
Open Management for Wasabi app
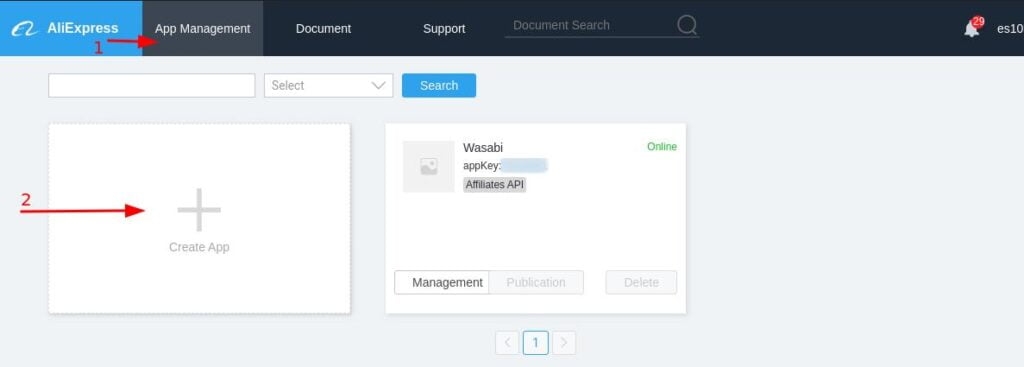441,283
